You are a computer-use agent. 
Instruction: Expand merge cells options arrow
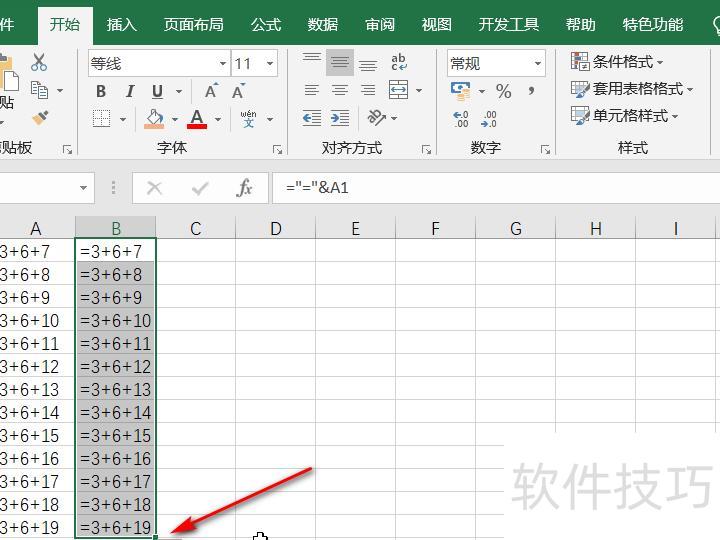pyautogui.click(x=419, y=90)
